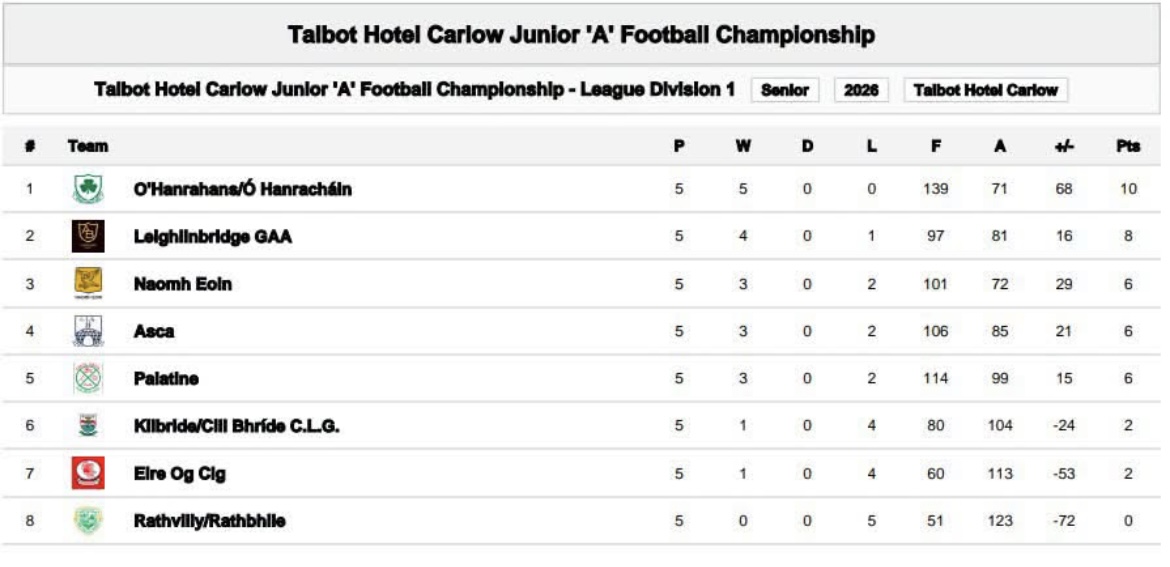Viewport: 1170px width, 567px height.
Task: Click the Naomh Eoin crest icon
Action: click(x=88, y=284)
